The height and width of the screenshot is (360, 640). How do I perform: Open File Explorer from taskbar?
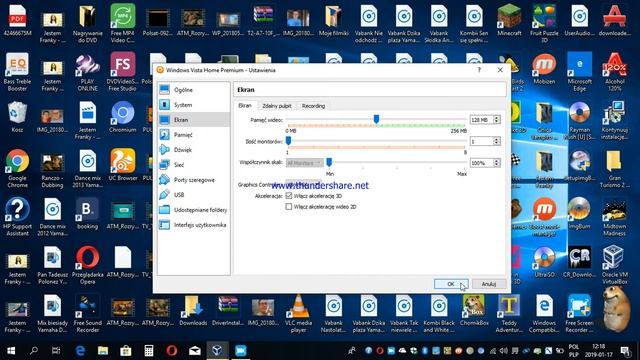[x=103, y=351]
